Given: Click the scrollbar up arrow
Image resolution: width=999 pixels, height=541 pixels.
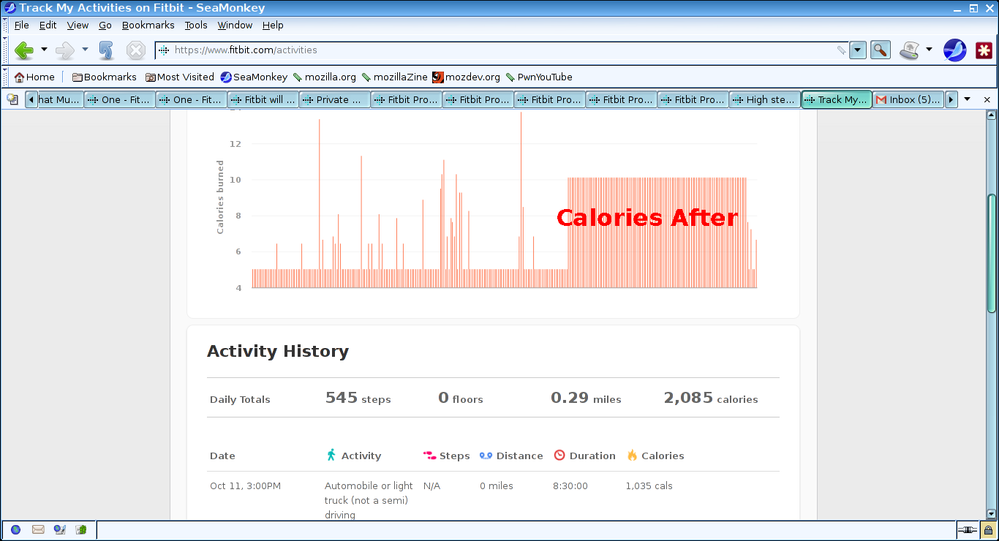Looking at the screenshot, I should (991, 115).
